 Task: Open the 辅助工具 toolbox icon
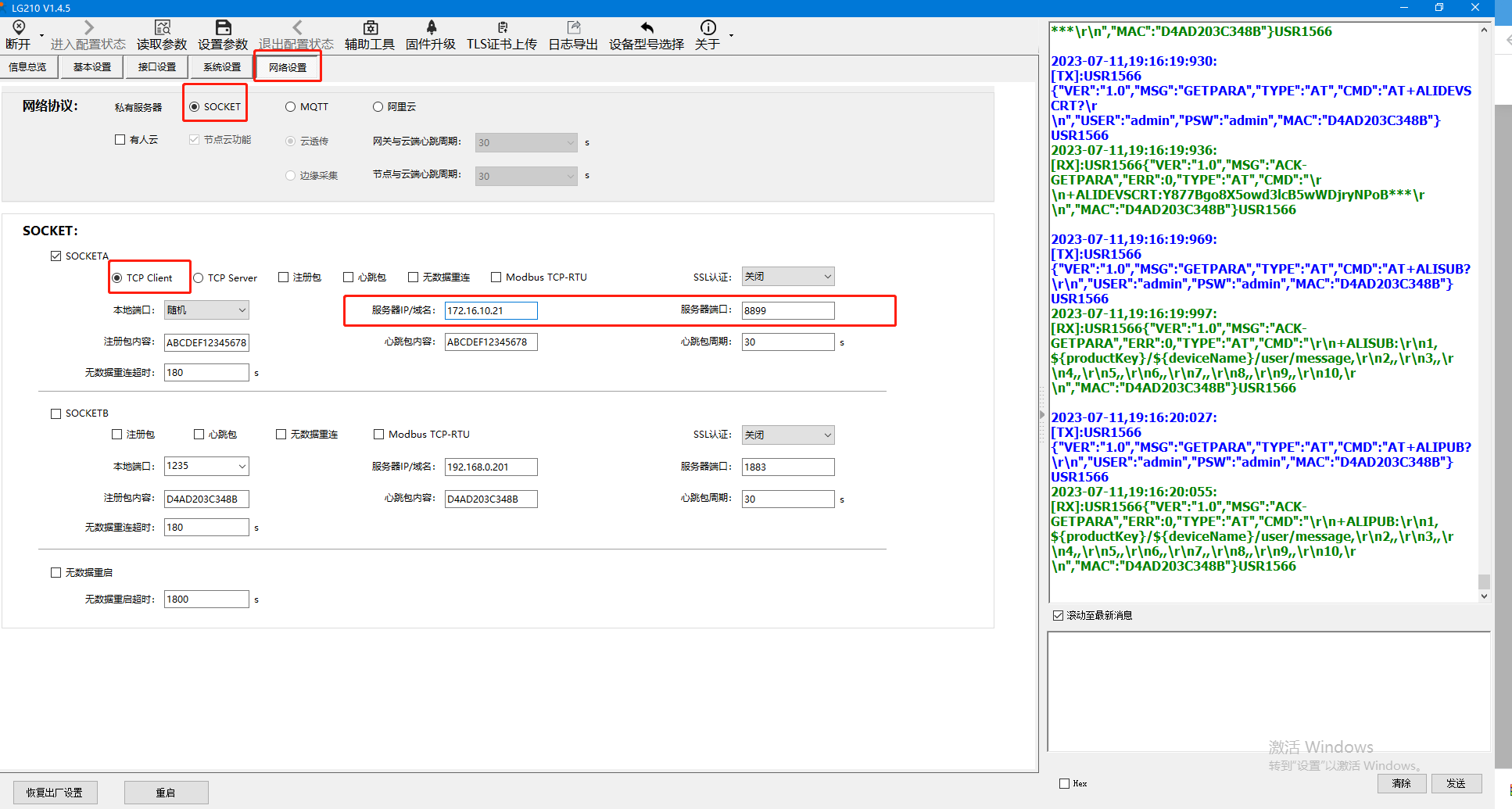371,27
